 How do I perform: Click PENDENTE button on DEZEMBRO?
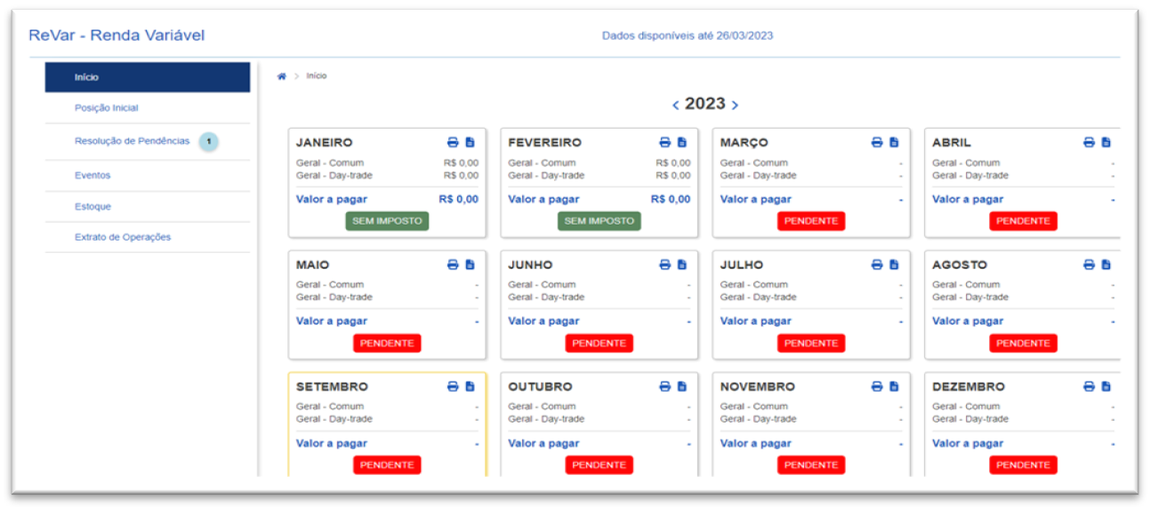[x=1023, y=464]
